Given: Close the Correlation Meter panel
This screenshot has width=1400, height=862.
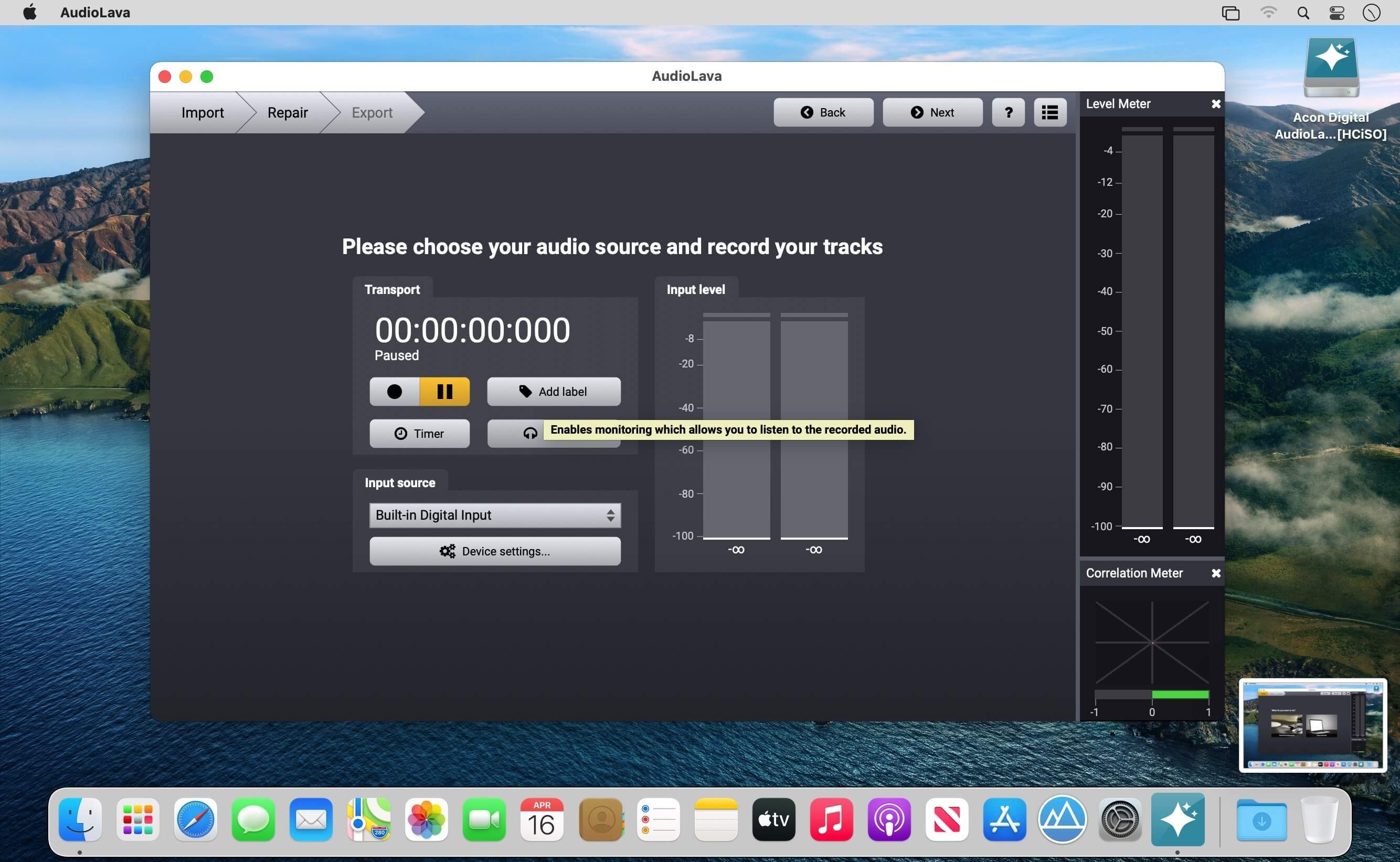Looking at the screenshot, I should click(x=1216, y=573).
